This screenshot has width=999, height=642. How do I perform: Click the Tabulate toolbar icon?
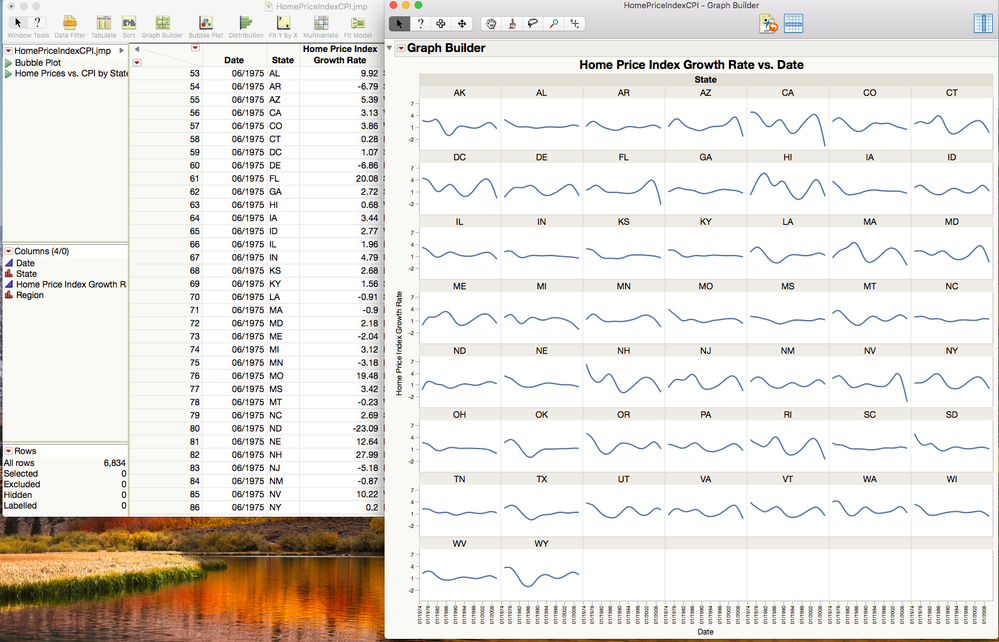[x=103, y=22]
